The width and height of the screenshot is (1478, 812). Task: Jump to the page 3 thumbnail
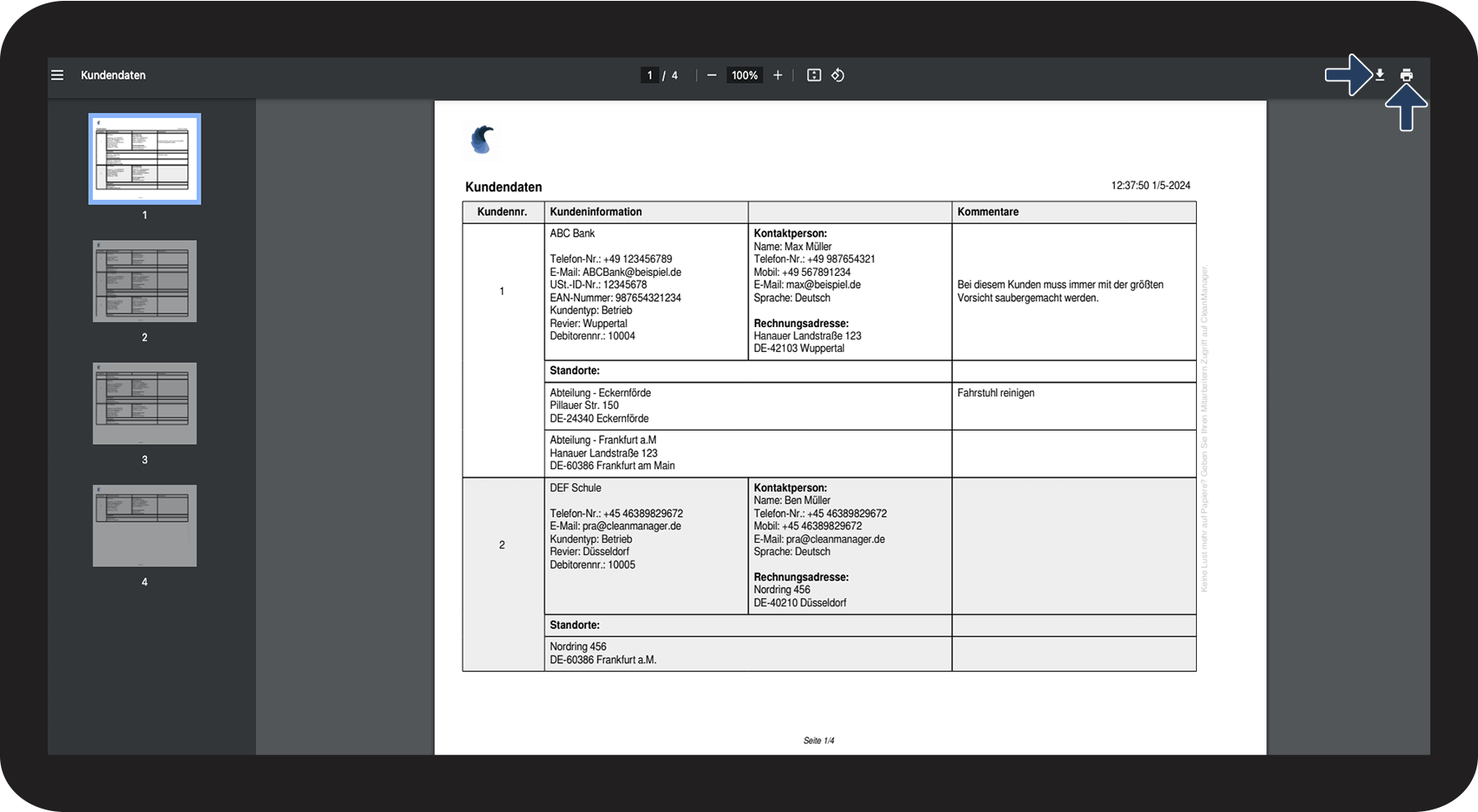coord(145,403)
